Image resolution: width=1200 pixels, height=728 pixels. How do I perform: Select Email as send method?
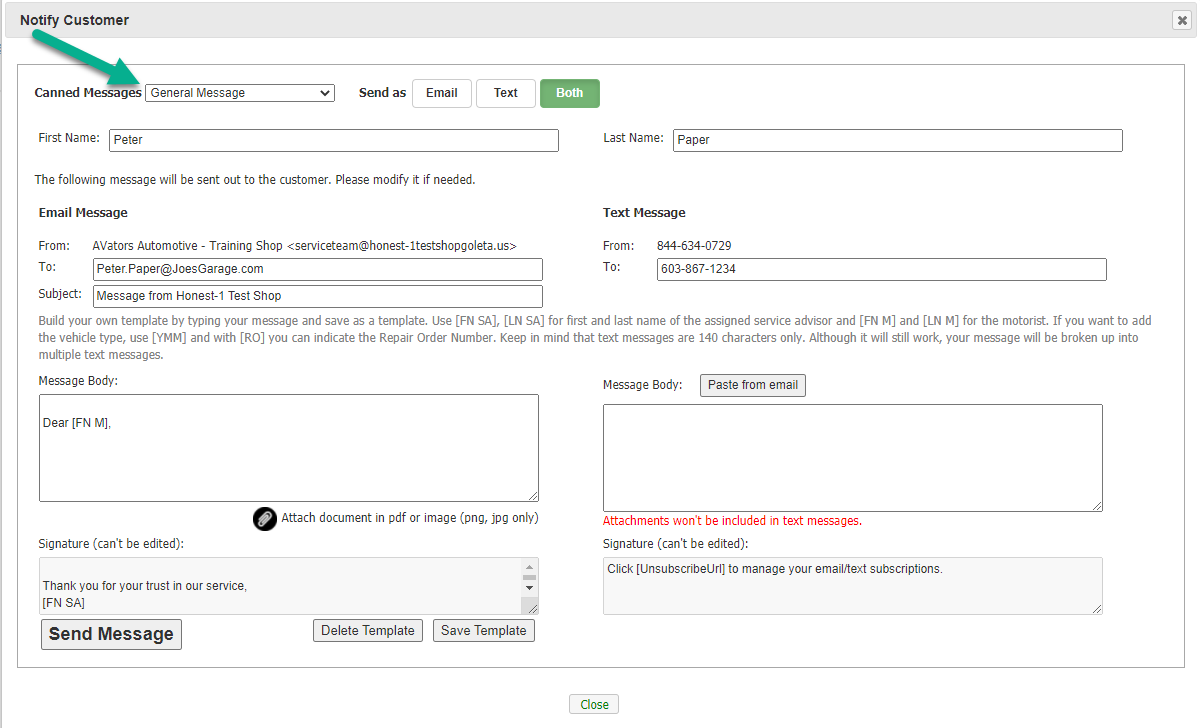[x=442, y=93]
